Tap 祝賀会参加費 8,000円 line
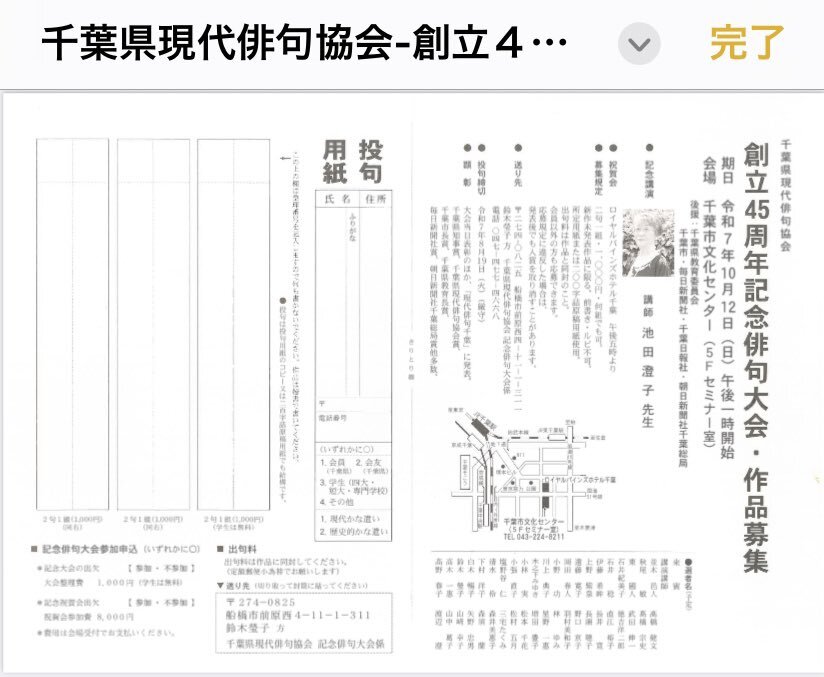The height and width of the screenshot is (677, 824). point(88,617)
